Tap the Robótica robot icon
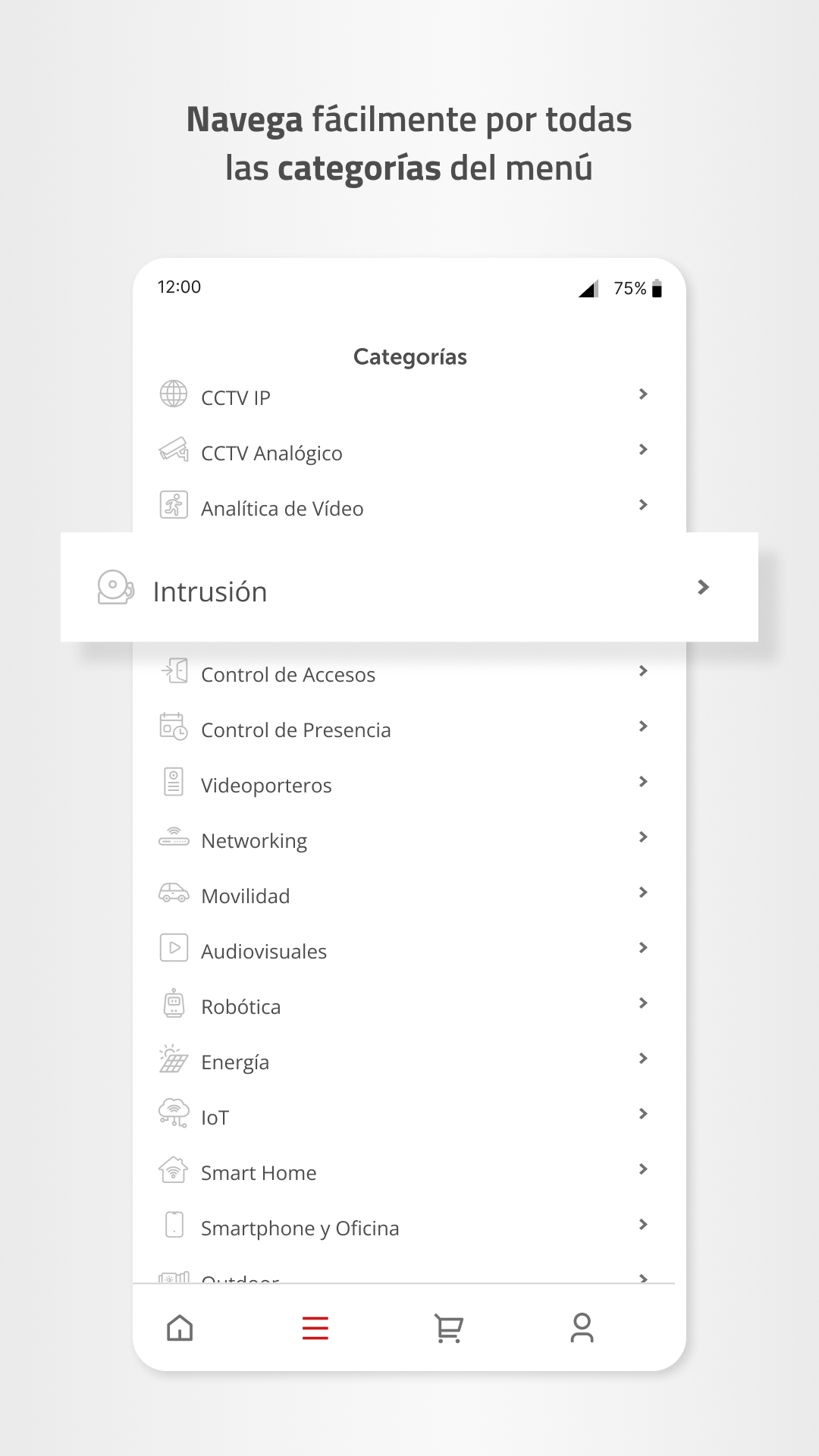The height and width of the screenshot is (1456, 819). (x=174, y=1003)
